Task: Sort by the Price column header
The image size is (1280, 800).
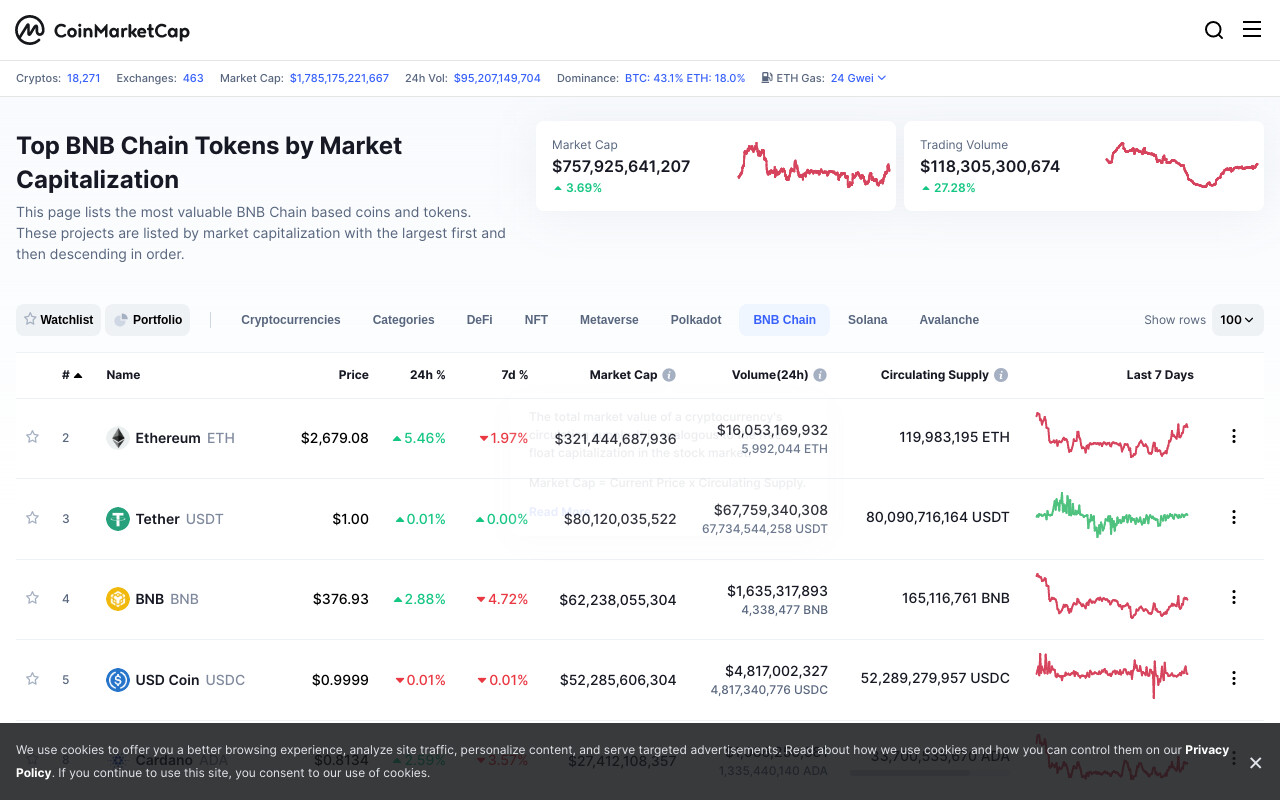Action: pyautogui.click(x=353, y=375)
